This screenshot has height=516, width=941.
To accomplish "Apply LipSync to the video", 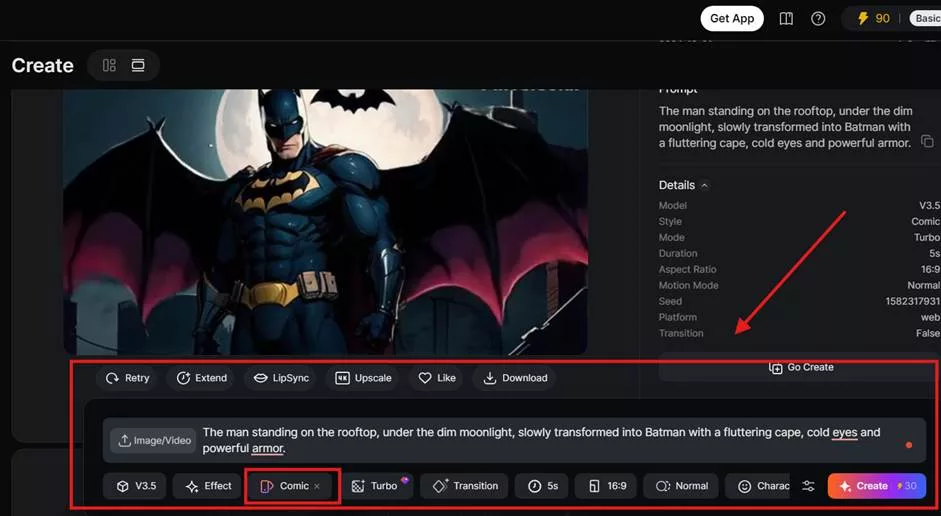I will (x=281, y=378).
